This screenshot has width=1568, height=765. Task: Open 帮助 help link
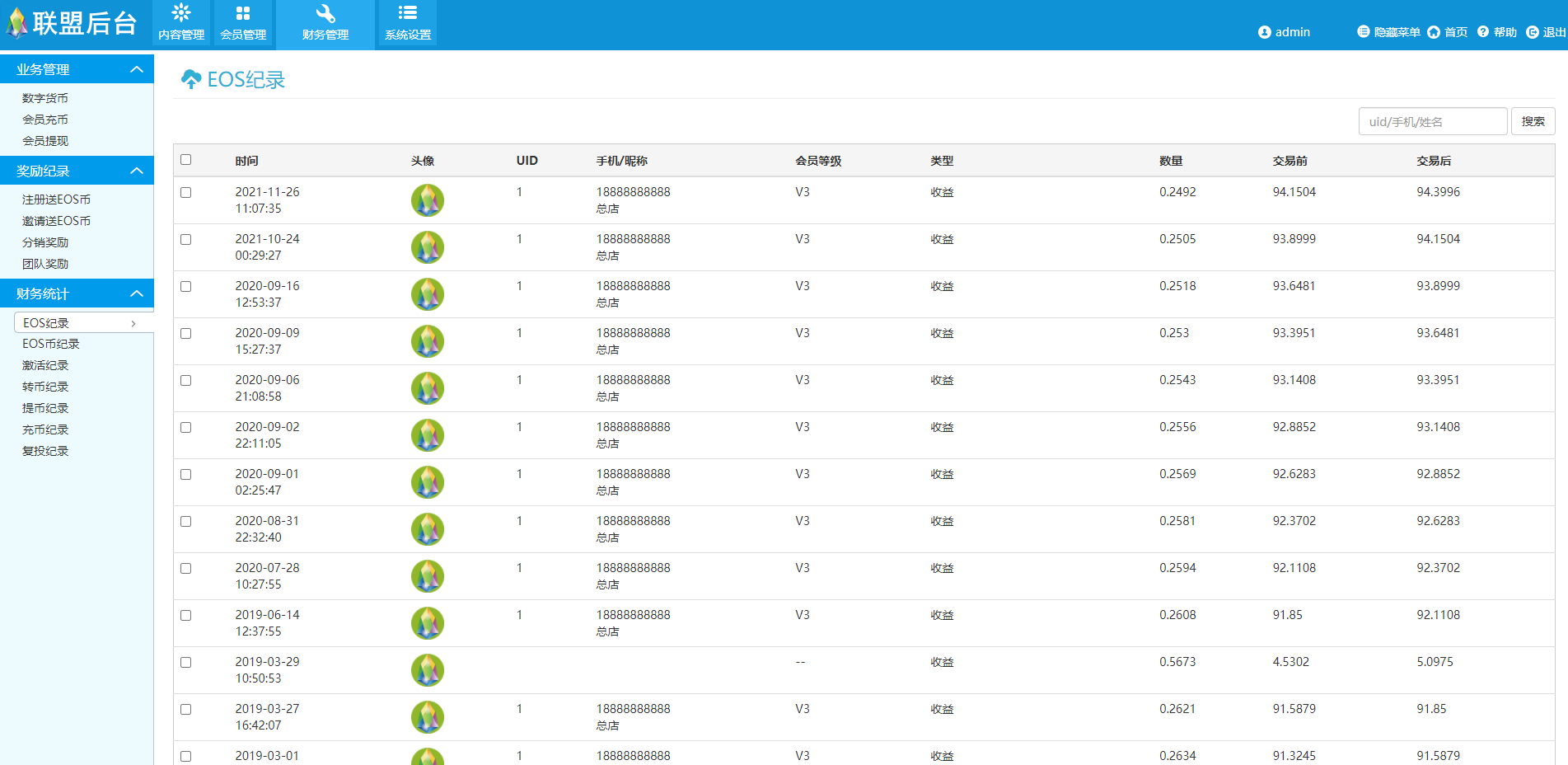pyautogui.click(x=1497, y=32)
